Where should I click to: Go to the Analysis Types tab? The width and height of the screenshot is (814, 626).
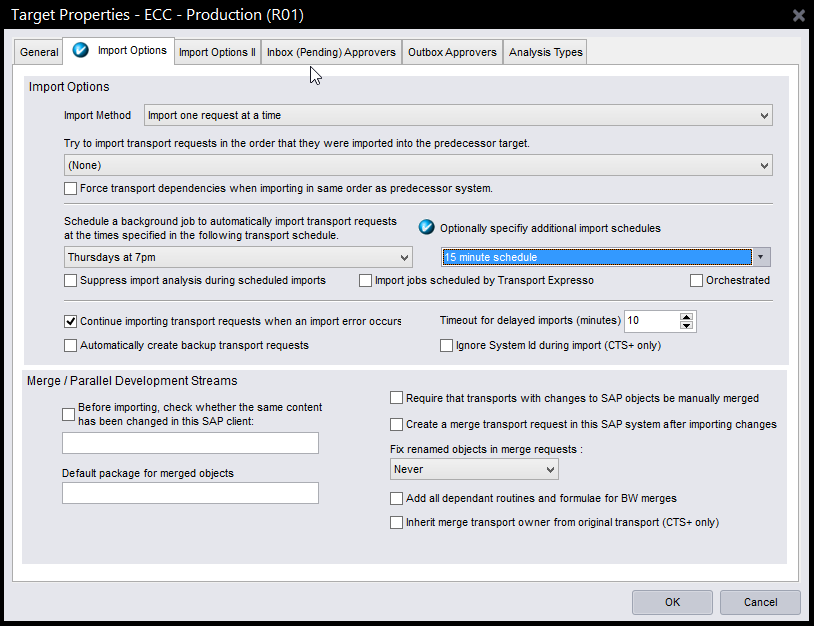pos(545,52)
